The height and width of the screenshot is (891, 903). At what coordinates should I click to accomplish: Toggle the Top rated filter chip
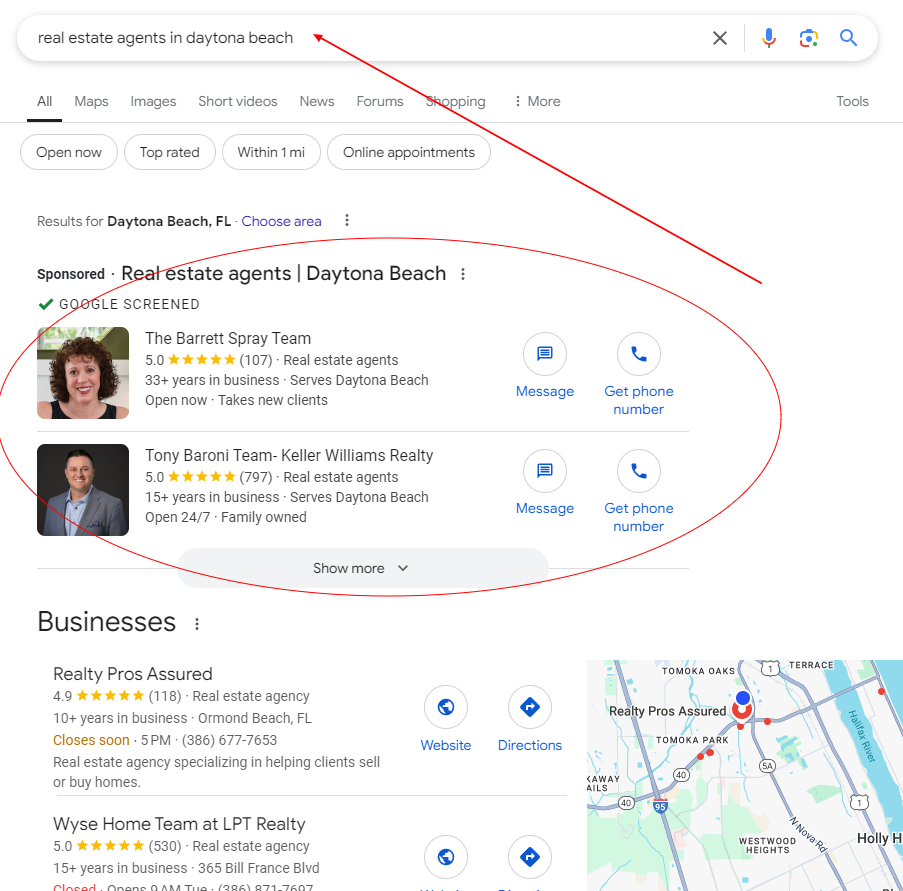click(x=170, y=152)
